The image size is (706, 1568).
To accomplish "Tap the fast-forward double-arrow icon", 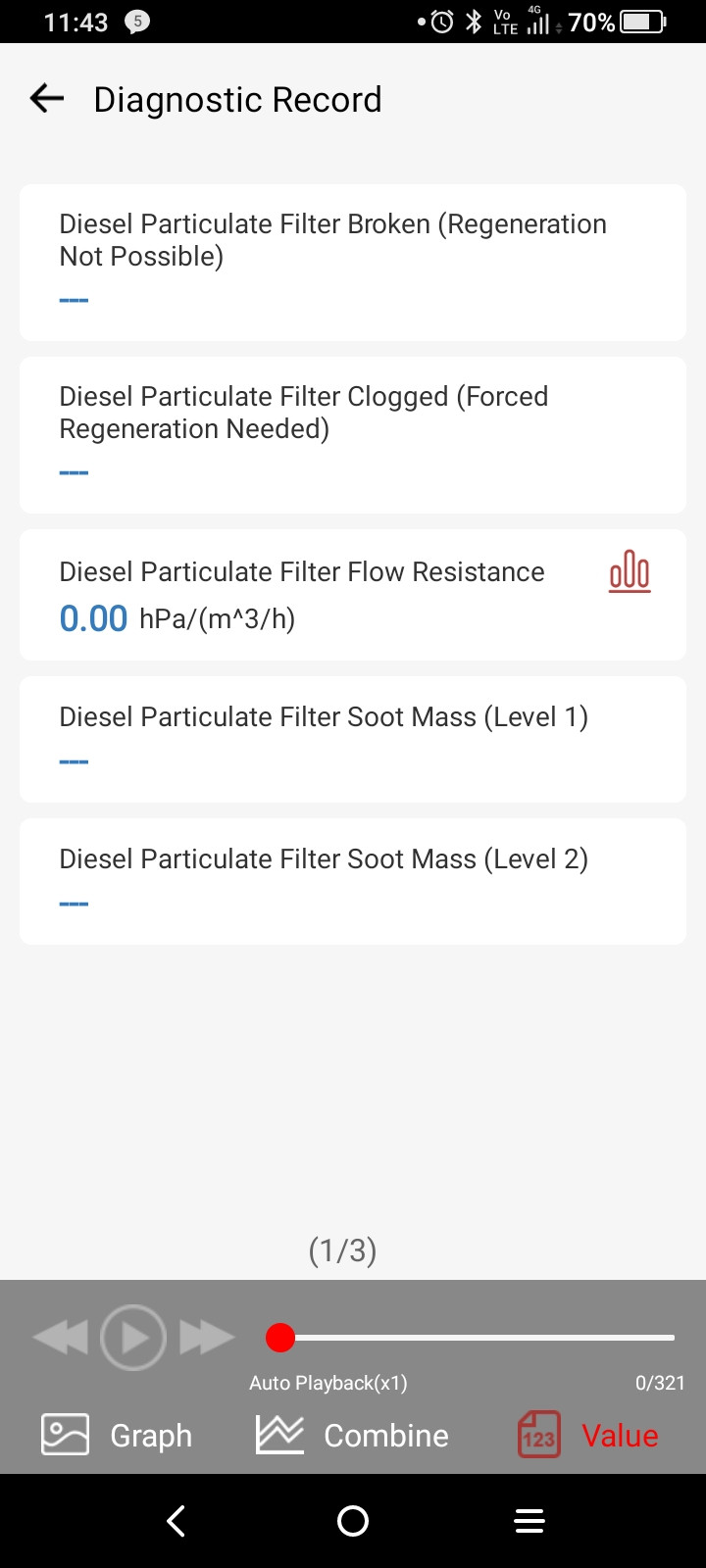I will (207, 1337).
